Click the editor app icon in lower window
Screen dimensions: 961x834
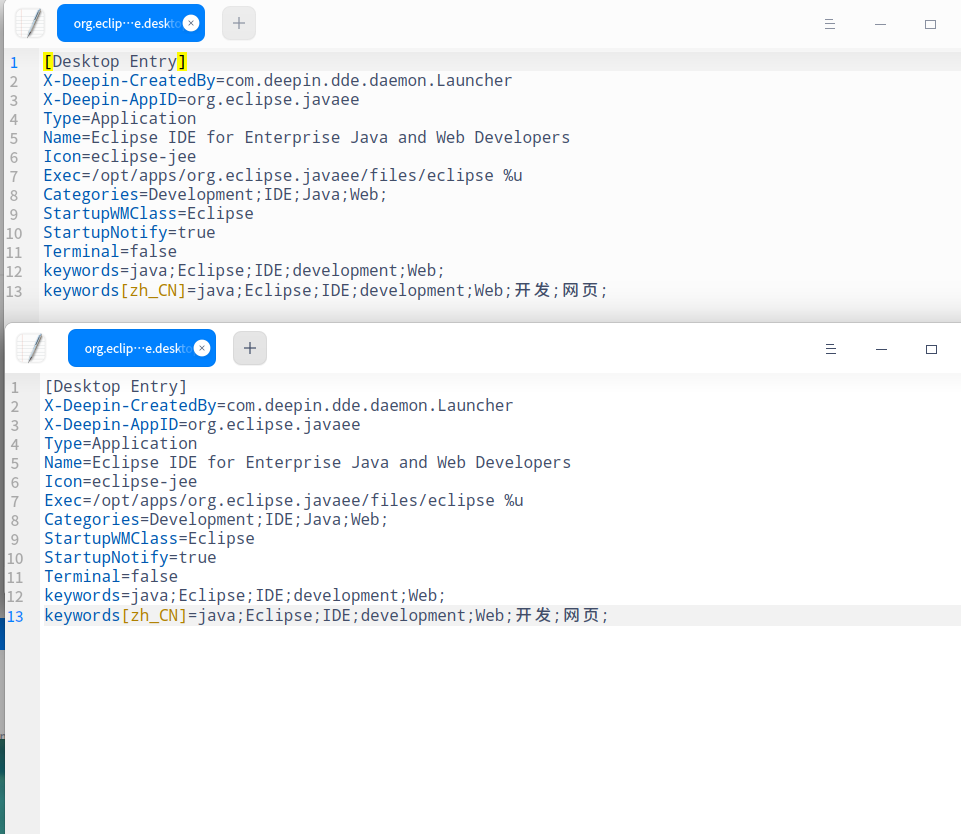pyautogui.click(x=31, y=348)
